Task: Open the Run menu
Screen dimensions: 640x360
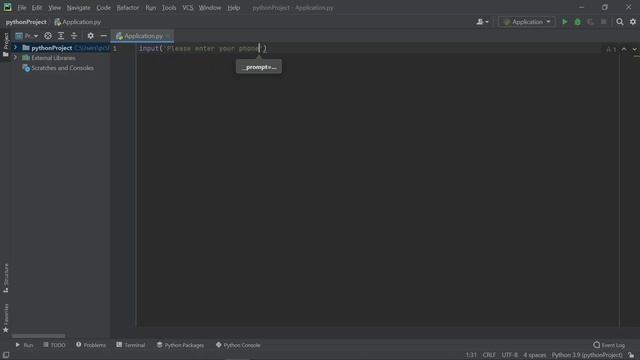Action: click(x=151, y=8)
